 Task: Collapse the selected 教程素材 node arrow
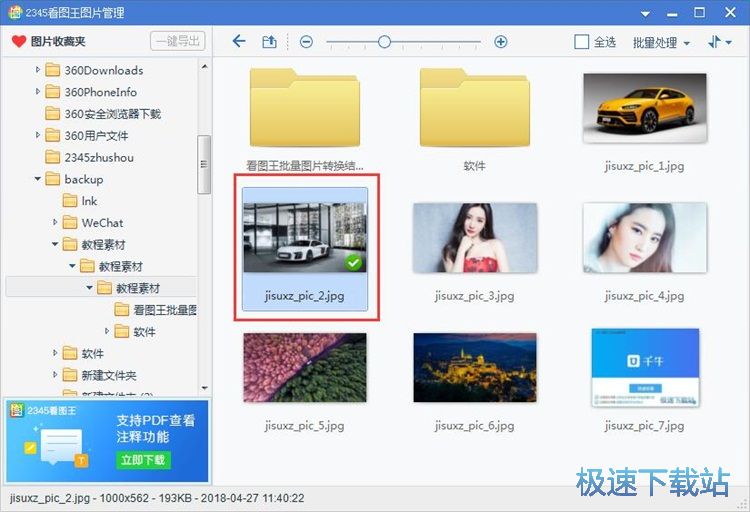(x=89, y=288)
